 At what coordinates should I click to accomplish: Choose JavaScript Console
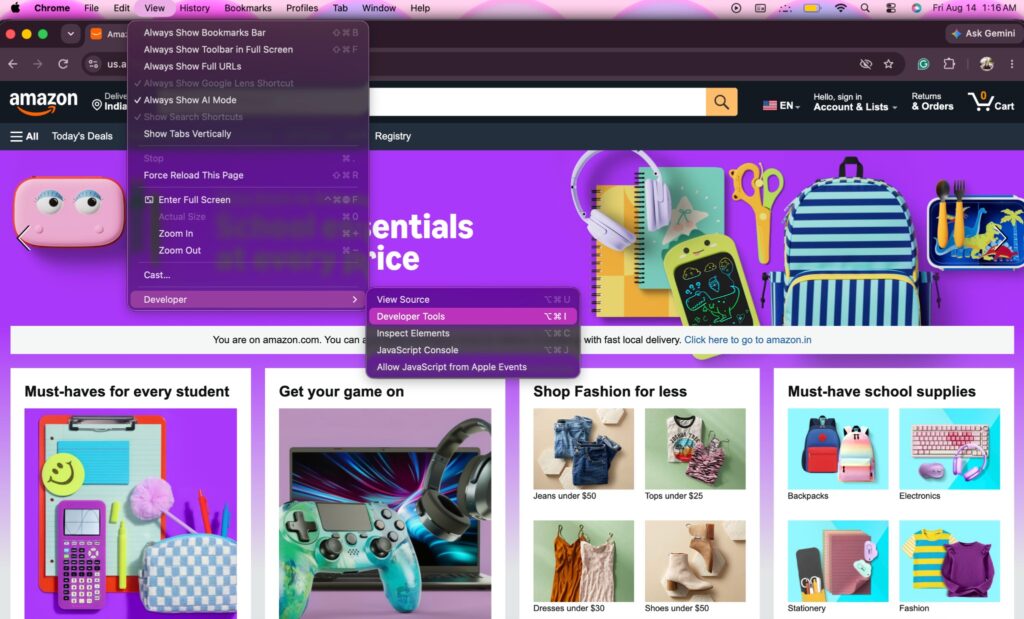click(472, 350)
